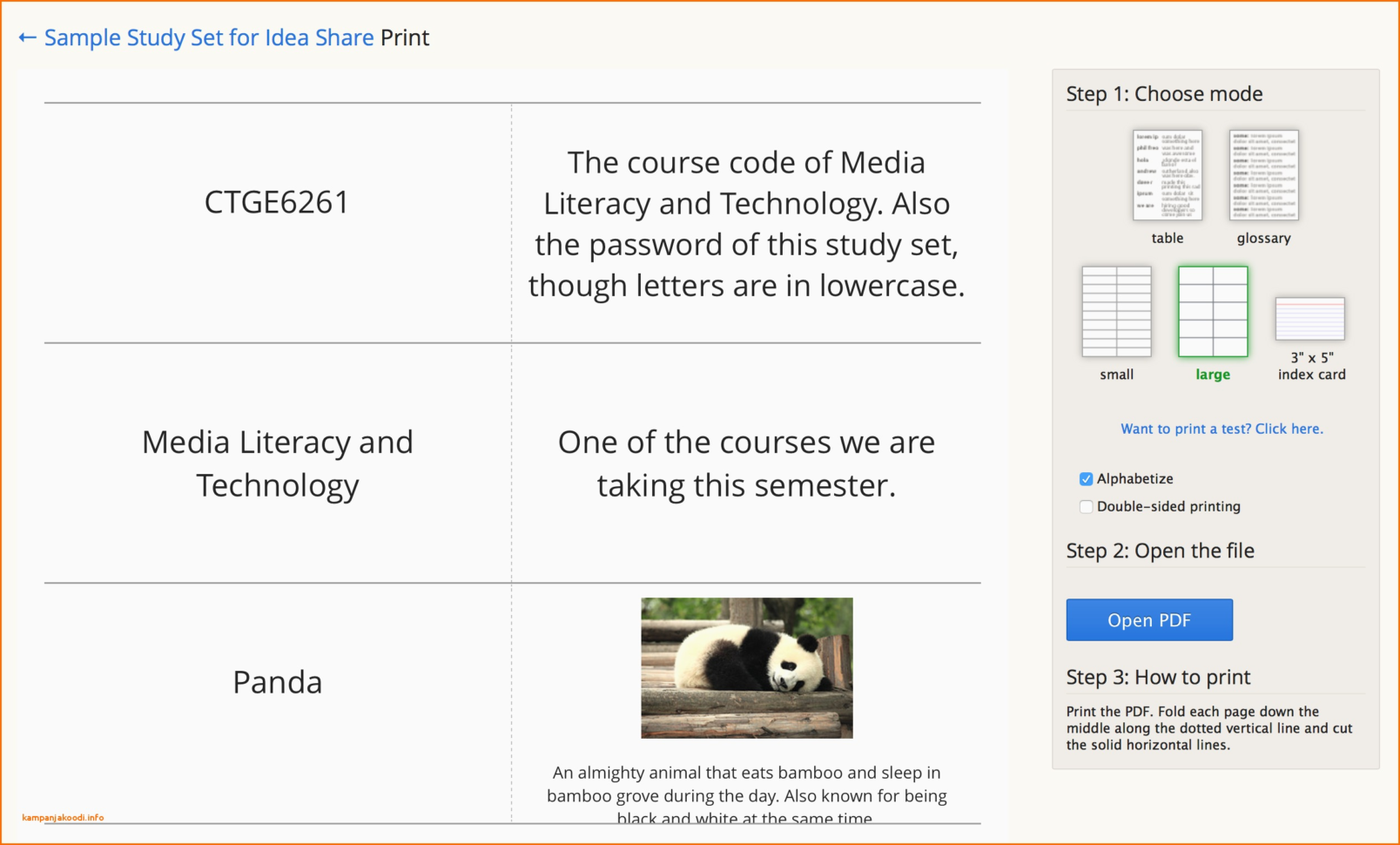The width and height of the screenshot is (1400, 845).
Task: Open Sample Study Set for Idea Share link
Action: click(x=209, y=37)
